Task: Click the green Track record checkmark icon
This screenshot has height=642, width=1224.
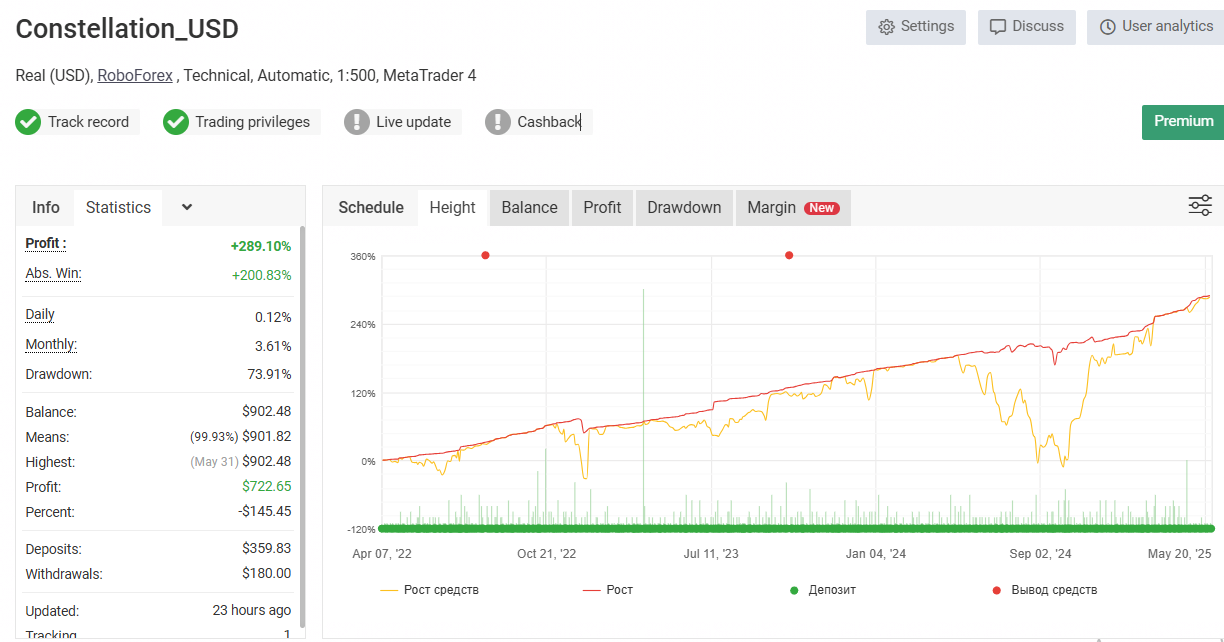Action: [x=28, y=122]
